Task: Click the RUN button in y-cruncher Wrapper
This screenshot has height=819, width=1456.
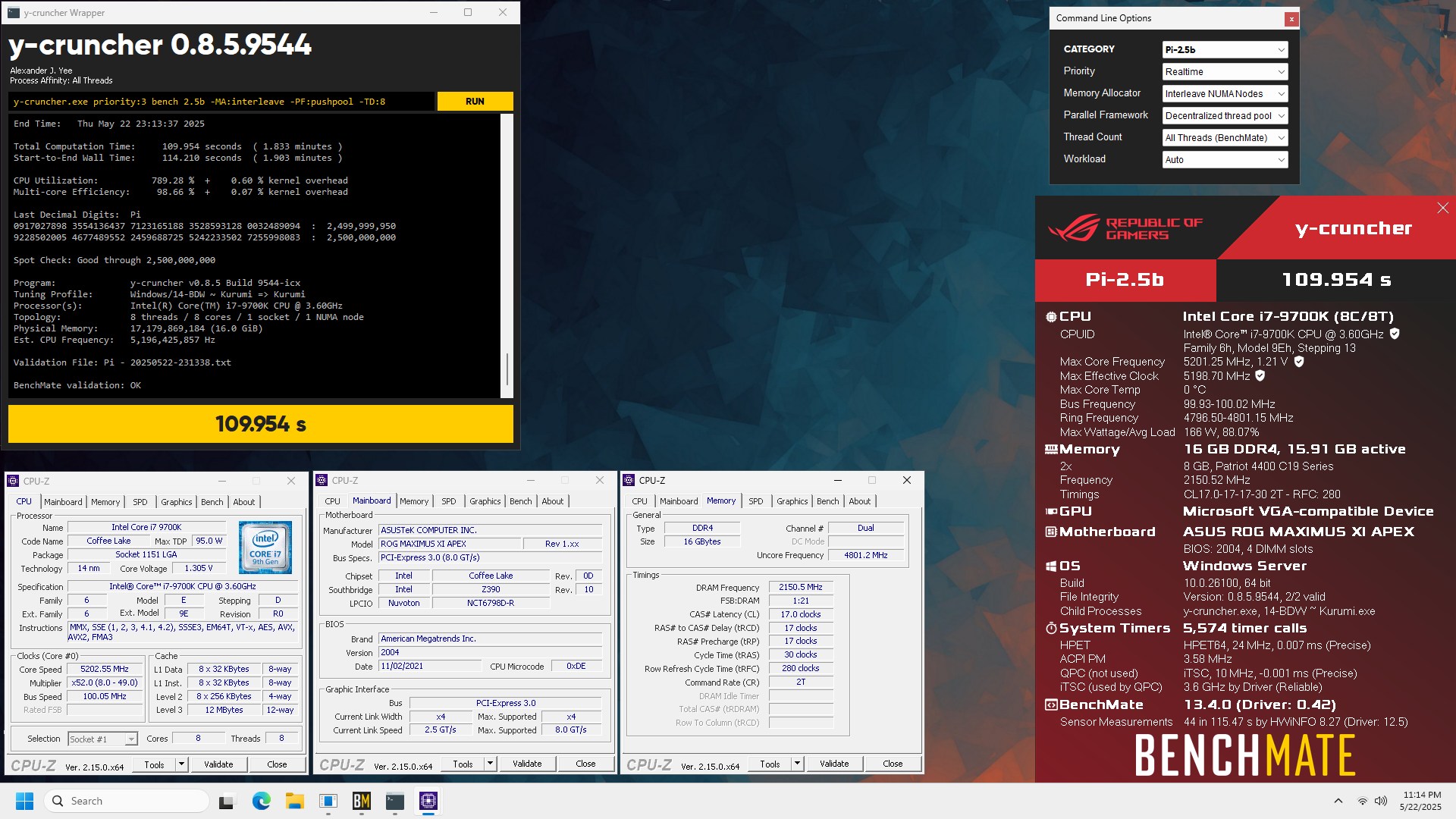Action: coord(475,102)
